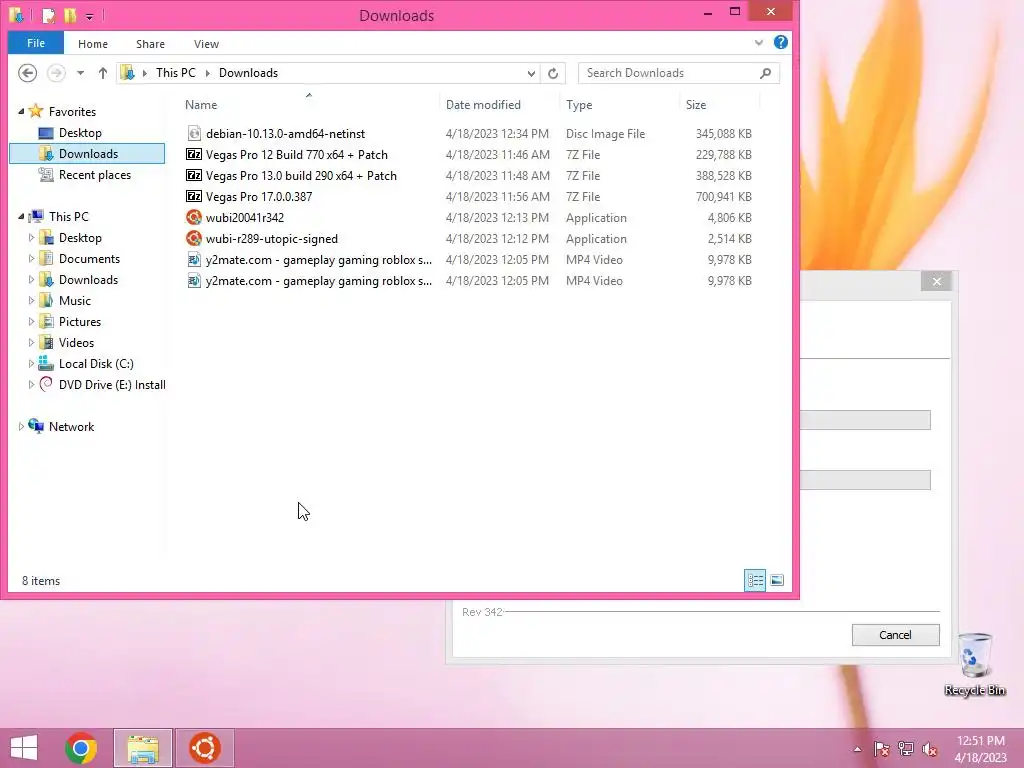Expand the ribbon with the chevron
Viewport: 1024px width, 768px height.
click(x=759, y=42)
